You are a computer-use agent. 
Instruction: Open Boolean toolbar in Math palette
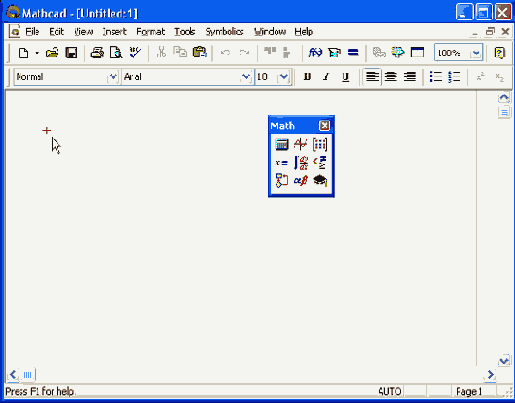pos(320,163)
